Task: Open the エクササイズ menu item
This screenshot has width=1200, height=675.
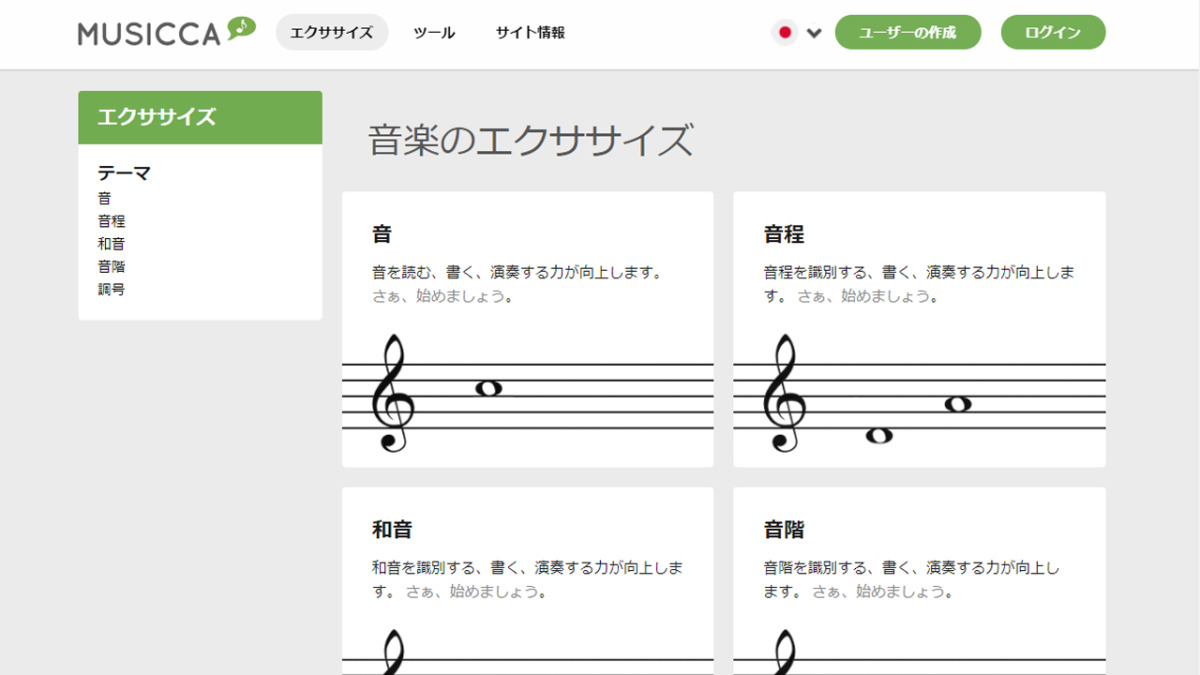Action: pos(332,32)
